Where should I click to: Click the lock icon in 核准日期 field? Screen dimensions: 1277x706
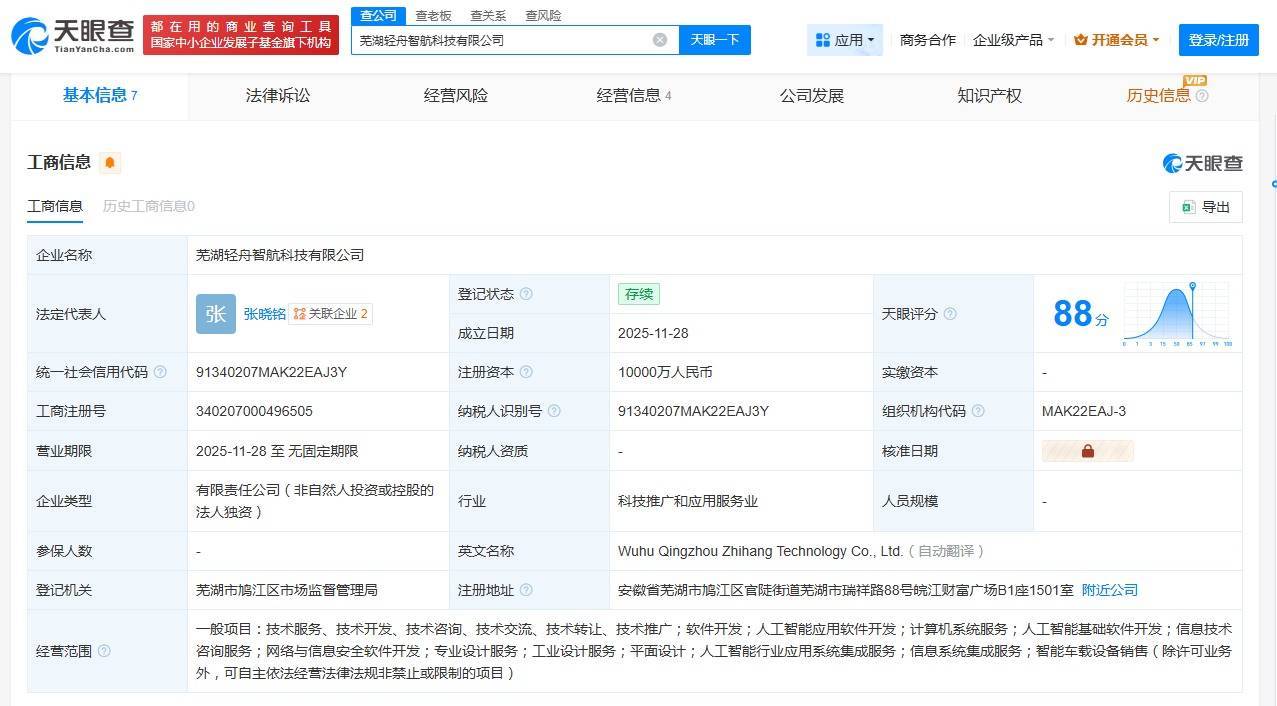1088,451
